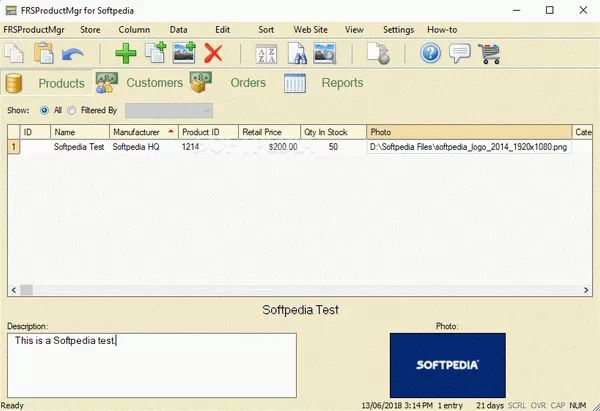Sort by the ID column header
This screenshot has height=411, width=600.
(x=35, y=132)
